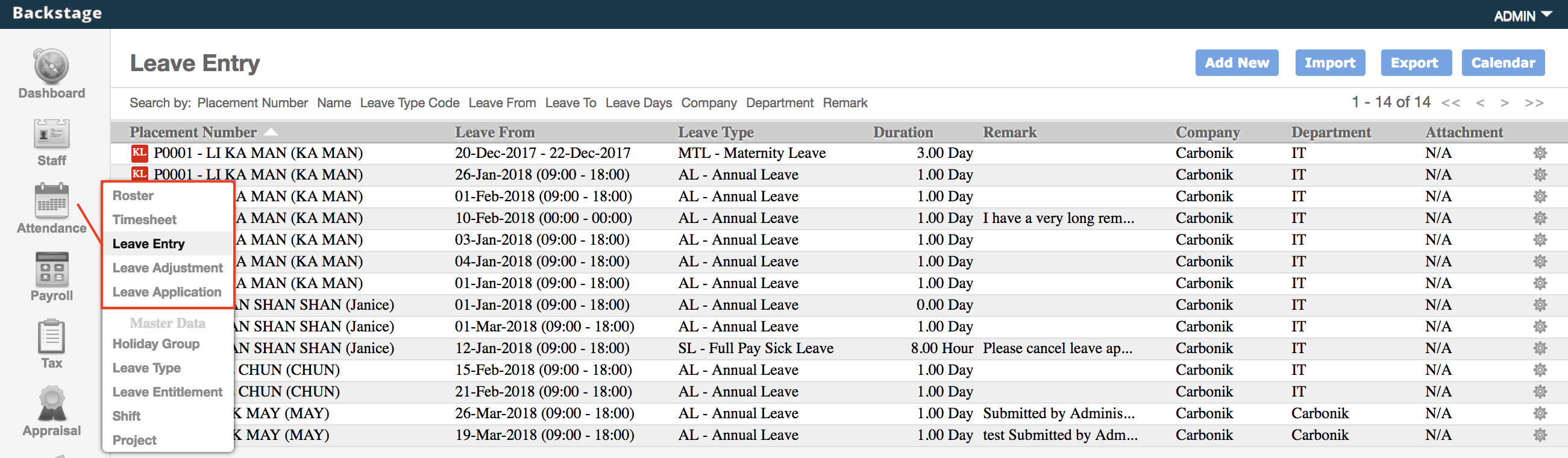Viewport: 1568px width, 458px height.
Task: Search by Company link
Action: [x=709, y=103]
